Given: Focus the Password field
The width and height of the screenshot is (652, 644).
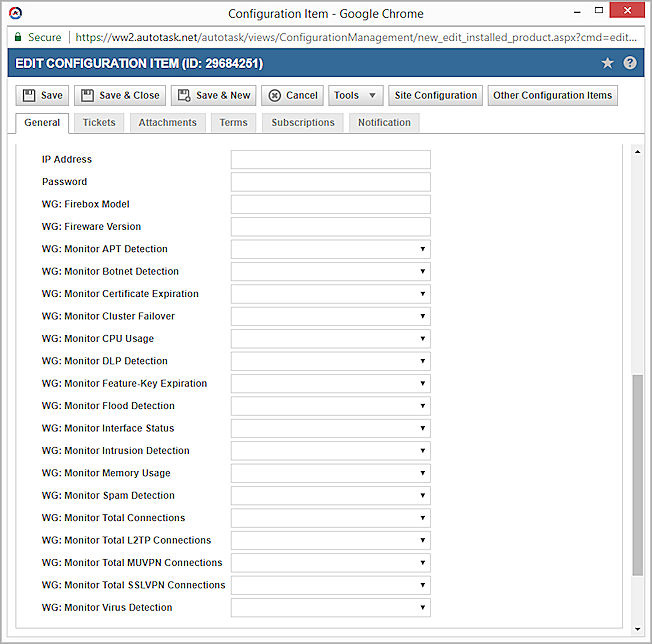Looking at the screenshot, I should coord(331,182).
